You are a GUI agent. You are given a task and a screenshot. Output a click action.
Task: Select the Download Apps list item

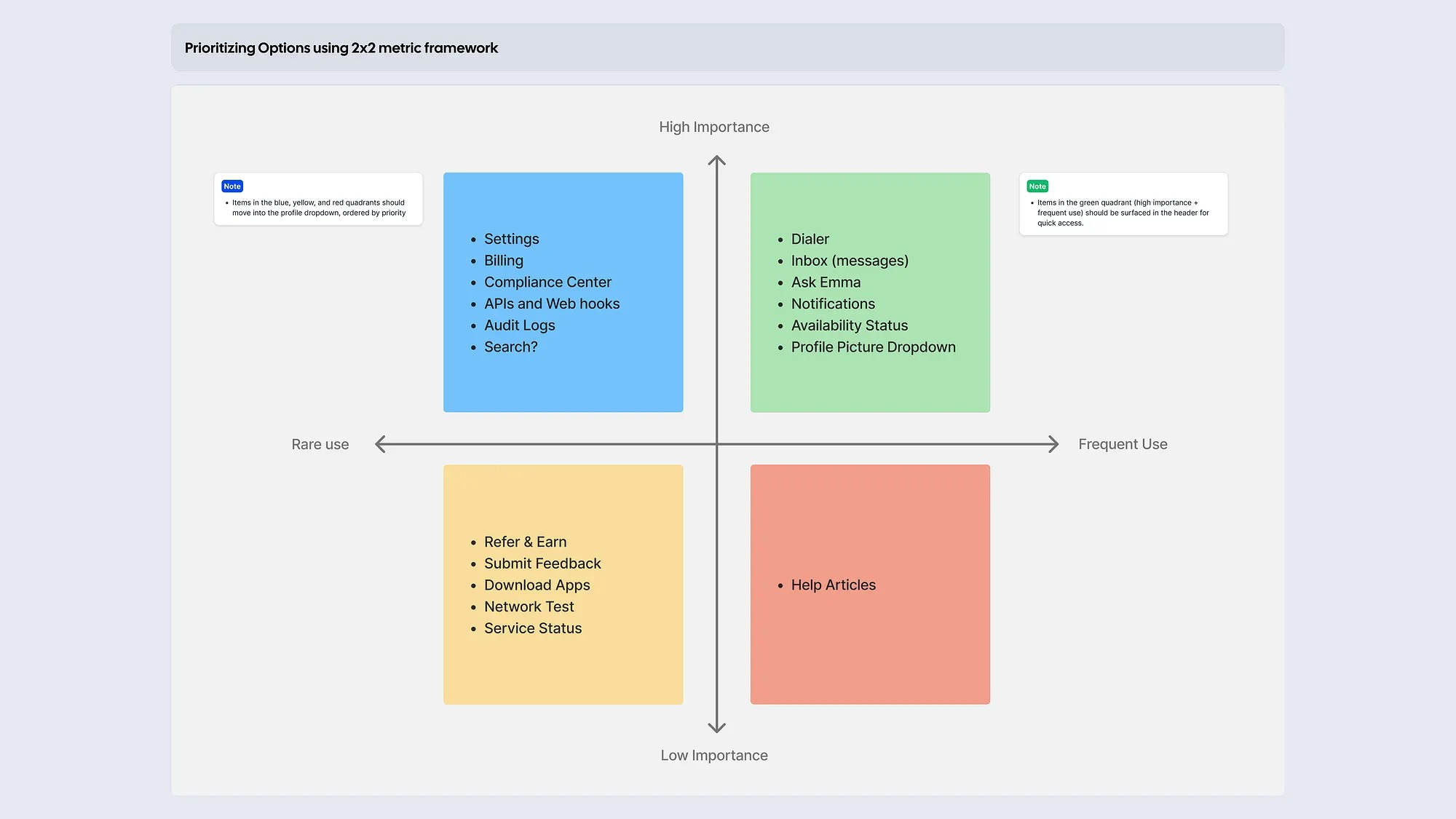coord(537,585)
